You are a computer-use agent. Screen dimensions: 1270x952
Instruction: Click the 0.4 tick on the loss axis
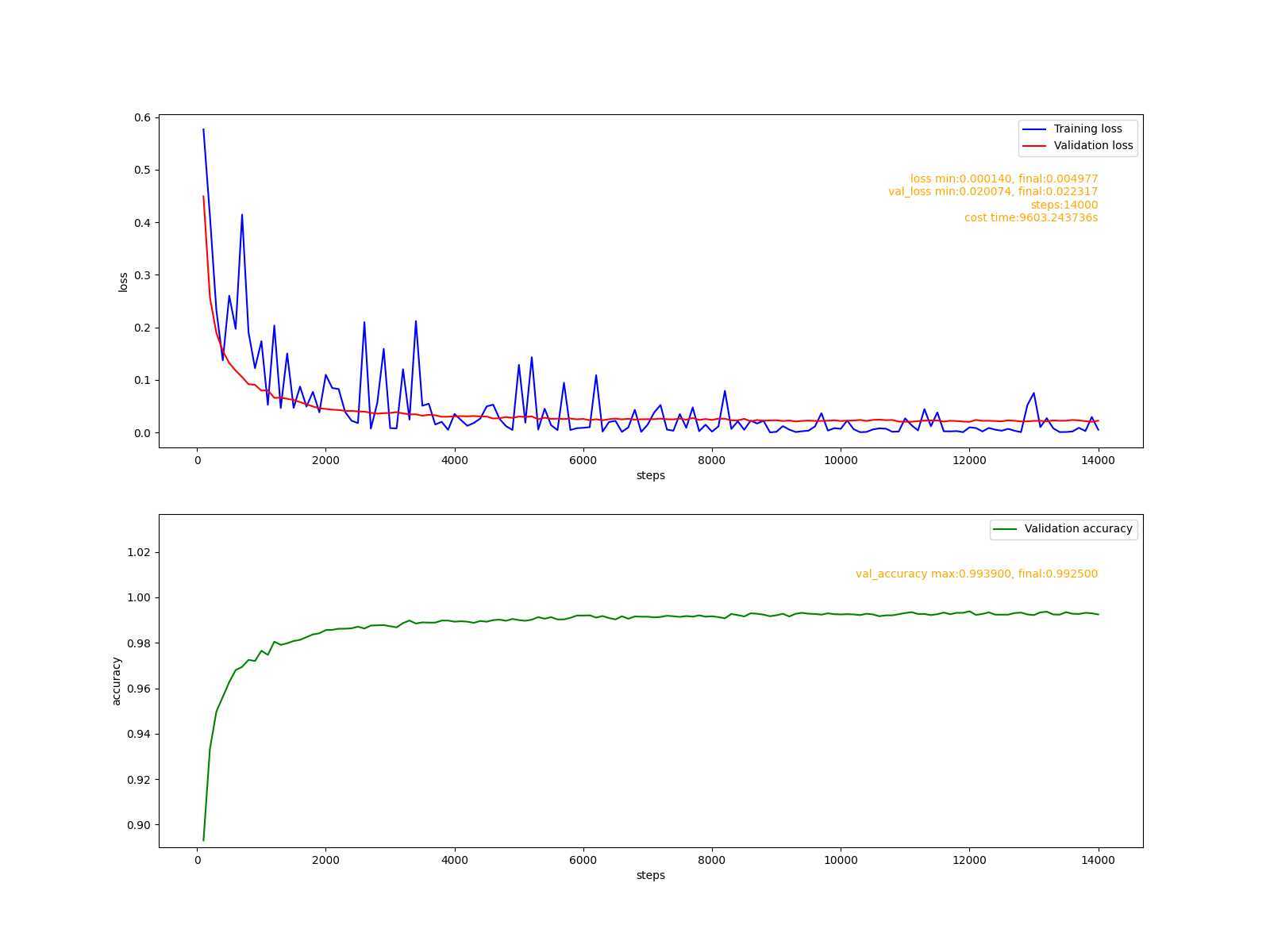pyautogui.click(x=142, y=223)
